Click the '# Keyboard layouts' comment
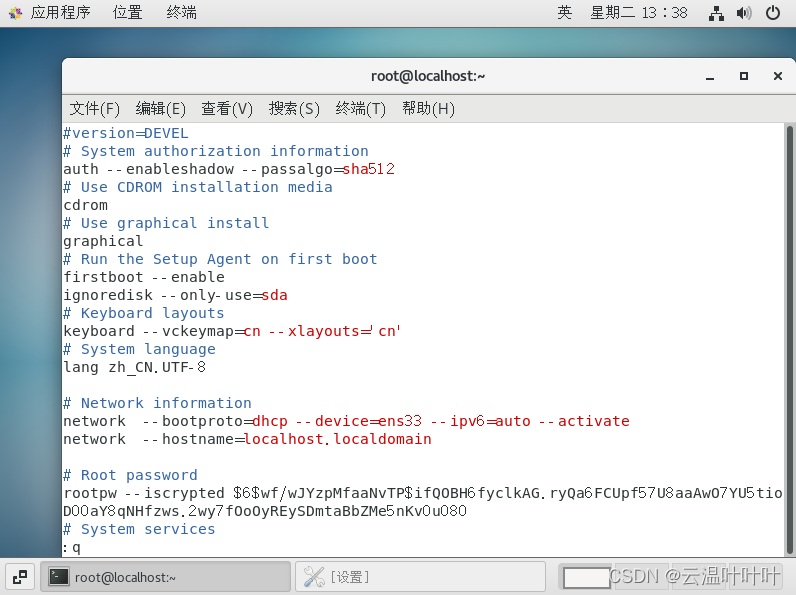 coord(144,313)
